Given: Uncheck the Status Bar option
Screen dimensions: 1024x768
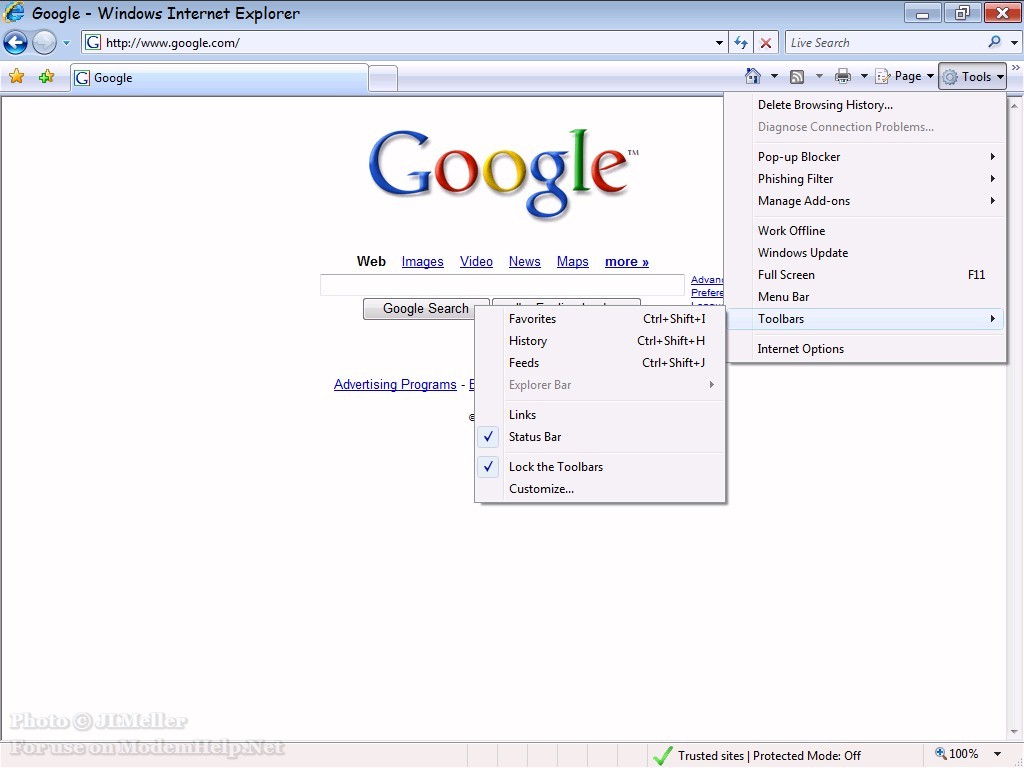Looking at the screenshot, I should 535,437.
